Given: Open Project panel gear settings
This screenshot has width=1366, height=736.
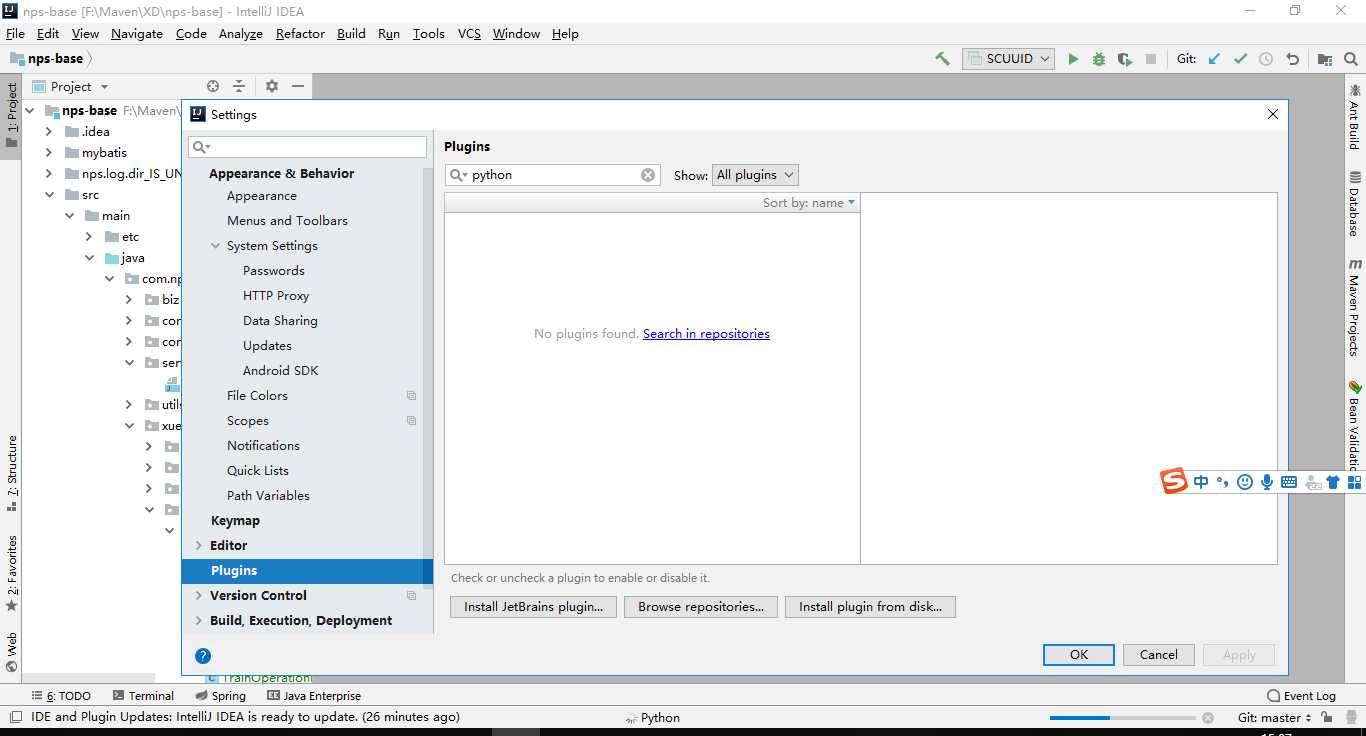Looking at the screenshot, I should 272,87.
